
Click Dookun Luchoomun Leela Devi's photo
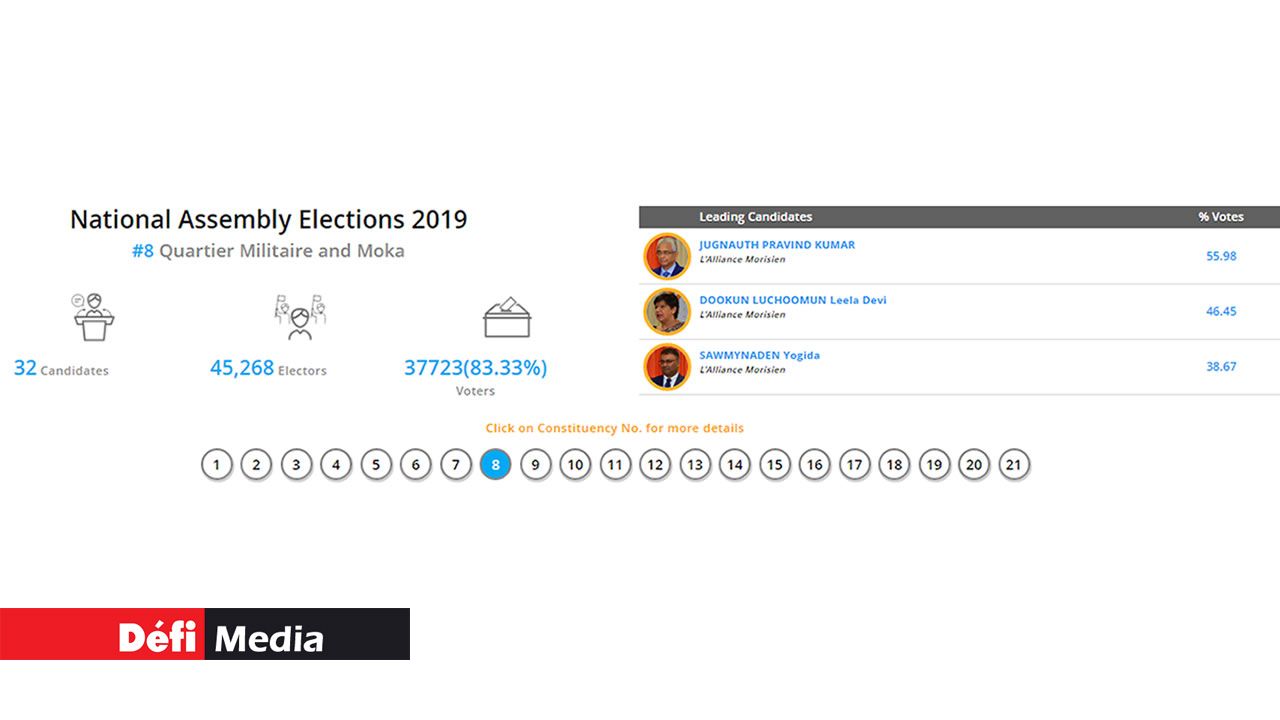click(667, 311)
